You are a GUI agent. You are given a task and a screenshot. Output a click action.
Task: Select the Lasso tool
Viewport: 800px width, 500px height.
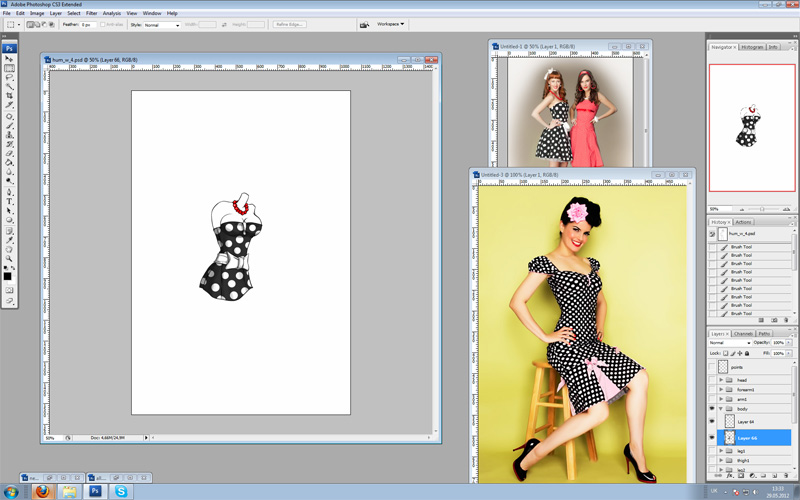point(10,77)
